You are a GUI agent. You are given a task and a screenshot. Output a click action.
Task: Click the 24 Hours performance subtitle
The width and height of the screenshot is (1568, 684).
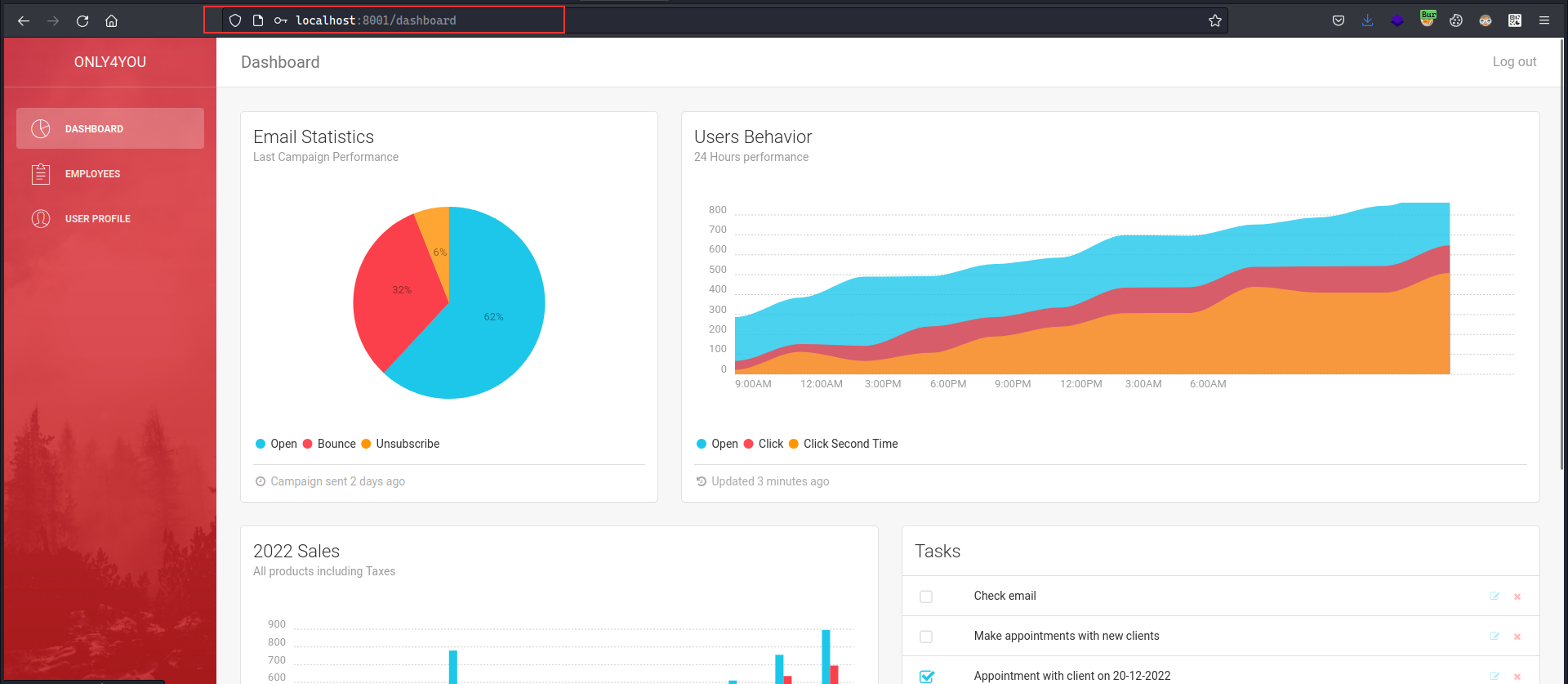pos(751,157)
